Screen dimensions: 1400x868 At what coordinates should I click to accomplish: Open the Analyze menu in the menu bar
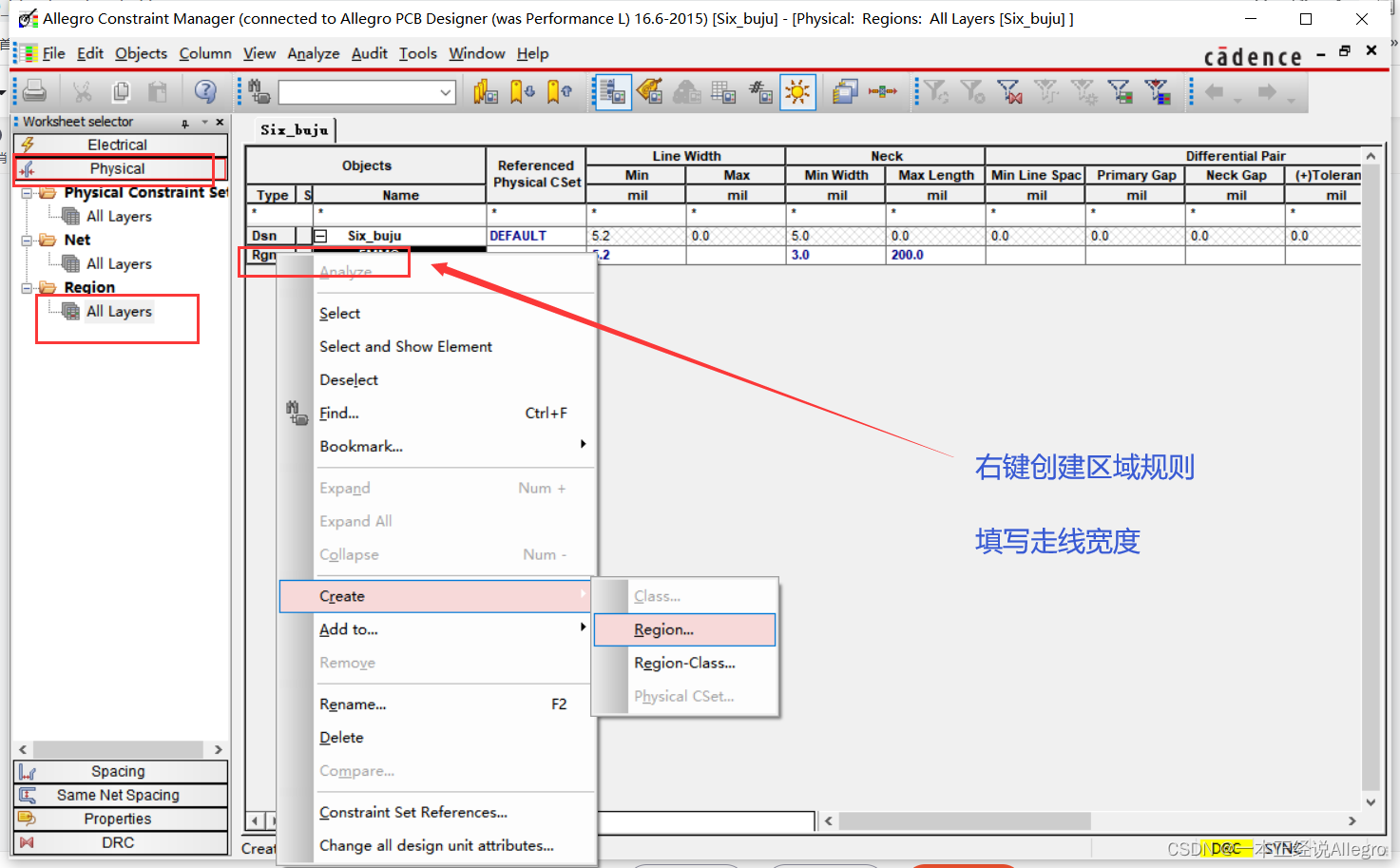click(x=314, y=53)
